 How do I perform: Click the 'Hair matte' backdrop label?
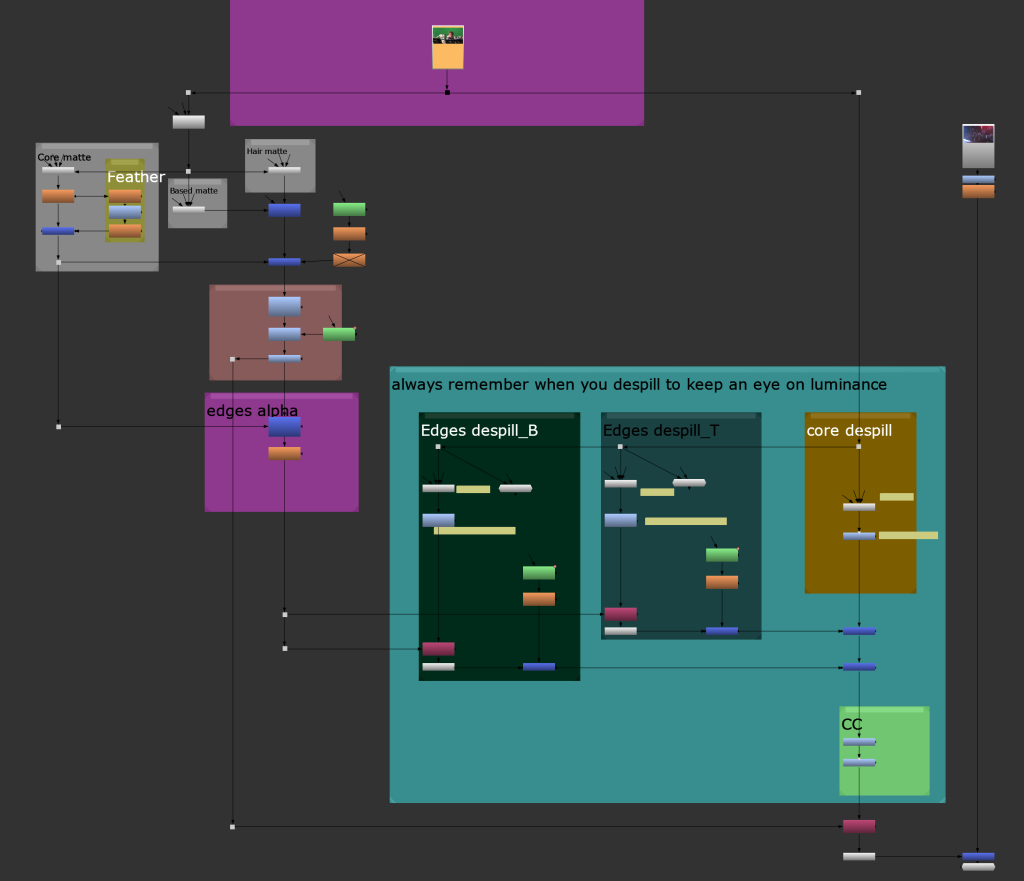click(x=266, y=151)
